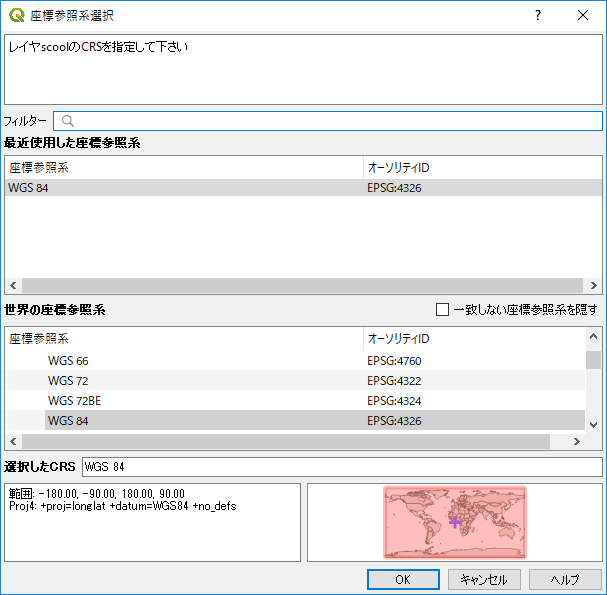607x595 pixels.
Task: Click the QGIS logo icon in title bar
Action: (16, 15)
